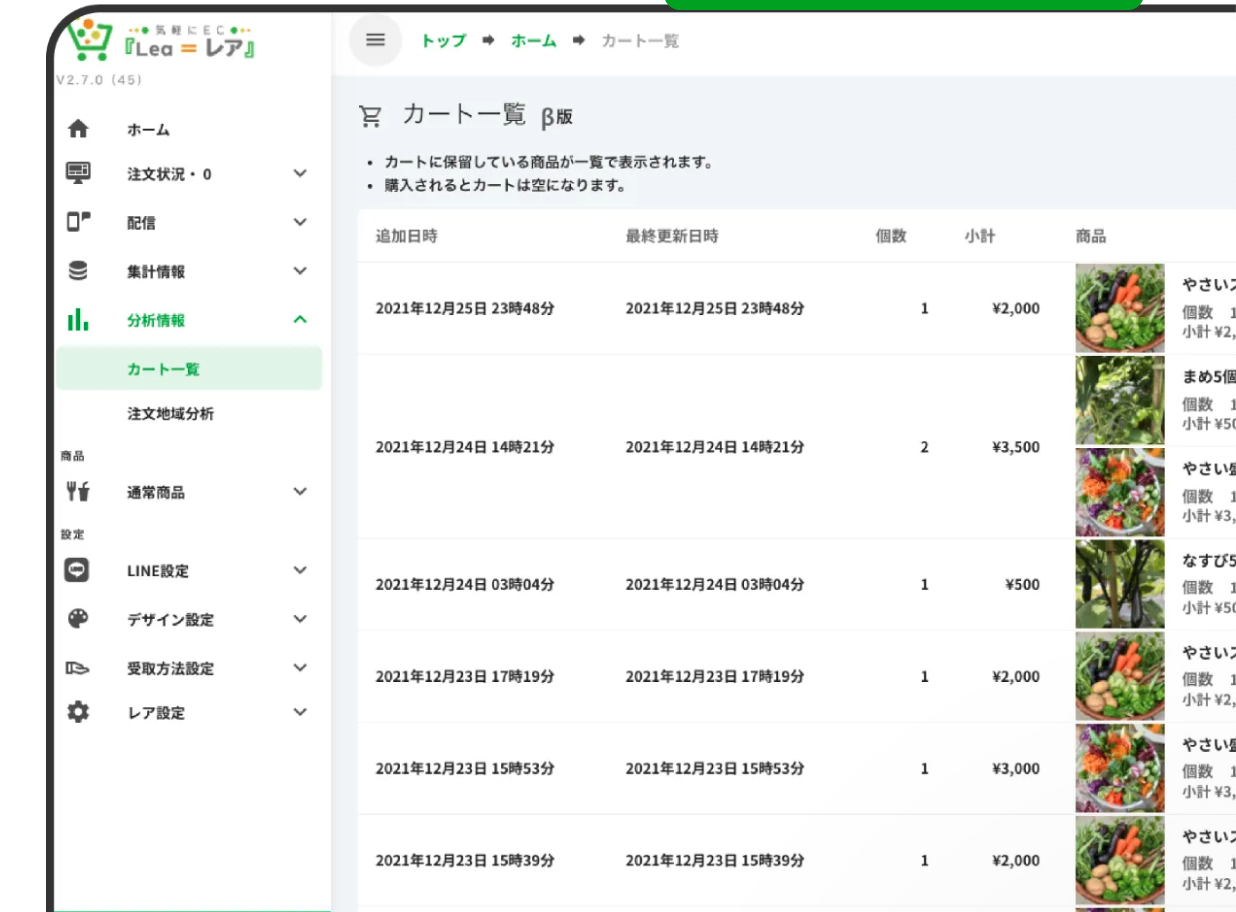Expand the デザイン設定 dropdown chevron
This screenshot has width=1236, height=912.
(297, 620)
